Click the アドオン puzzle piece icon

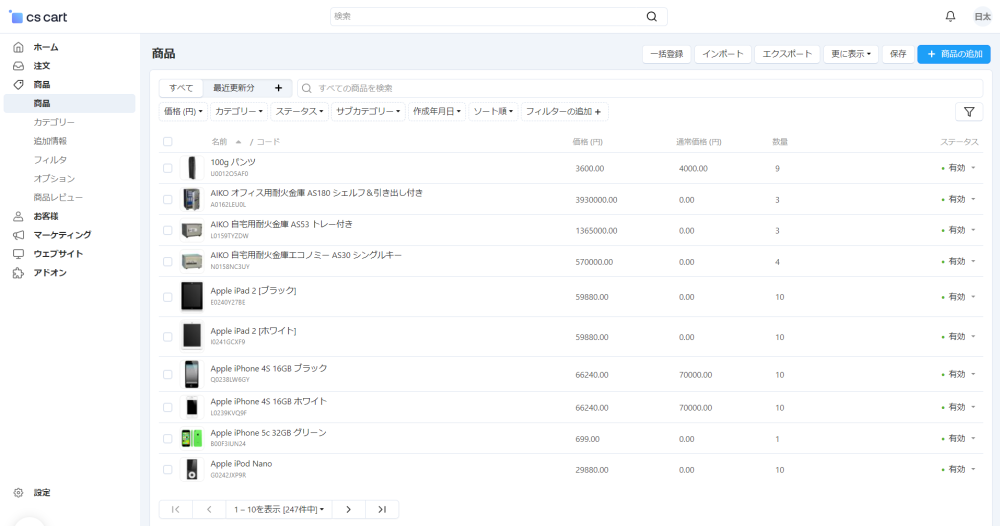[x=18, y=273]
